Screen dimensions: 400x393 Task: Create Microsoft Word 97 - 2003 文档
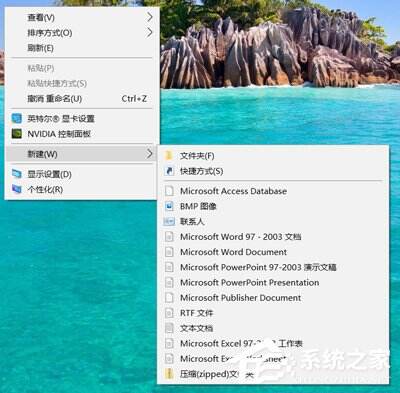tap(273, 237)
